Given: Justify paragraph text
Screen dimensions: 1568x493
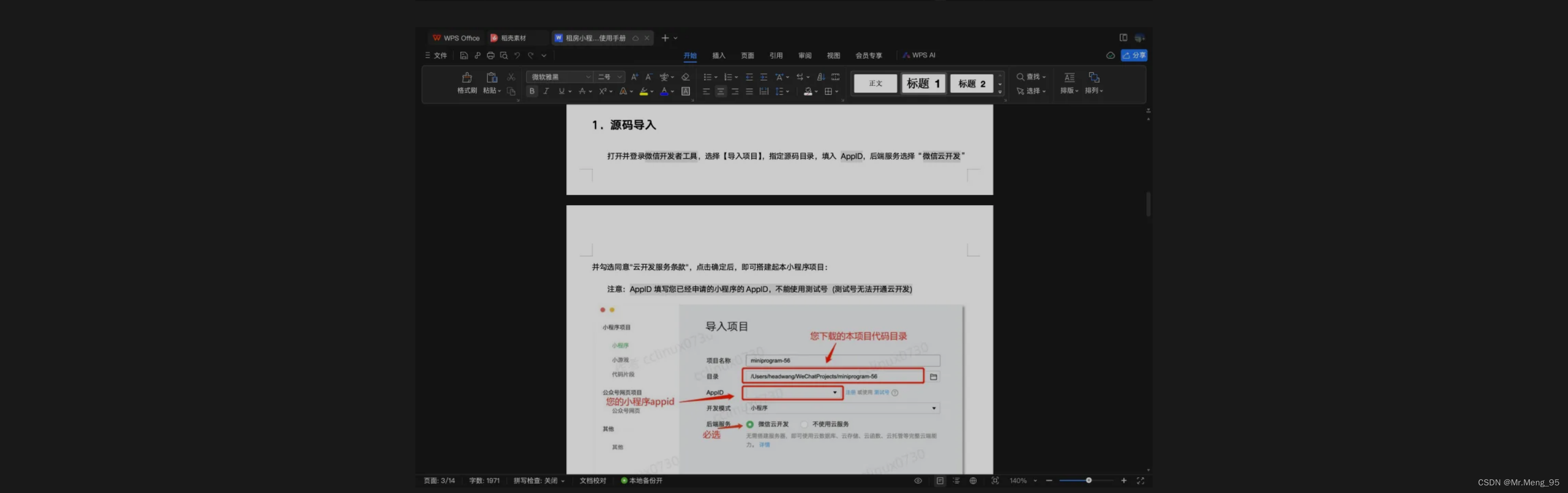Looking at the screenshot, I should (749, 91).
